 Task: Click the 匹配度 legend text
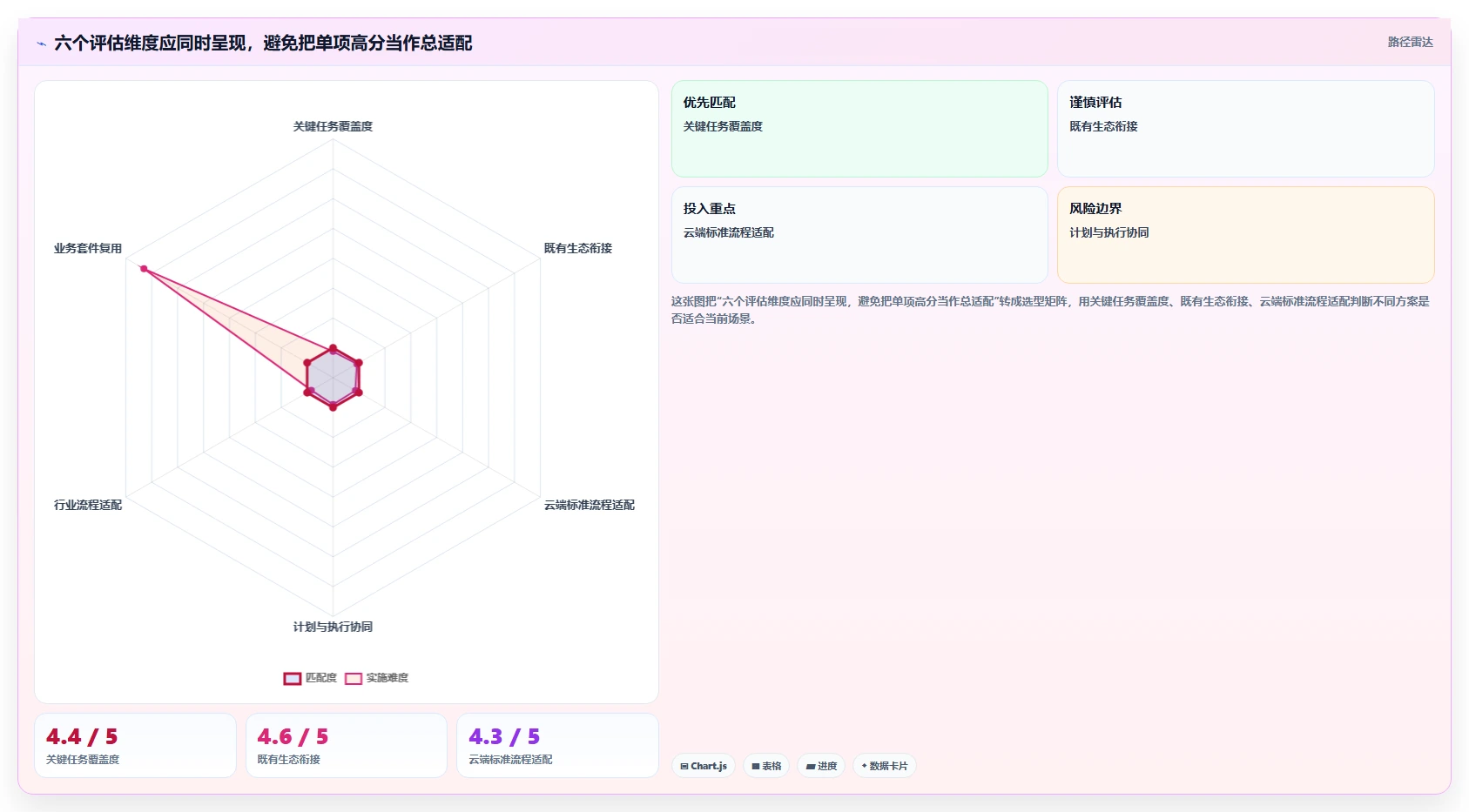[x=321, y=678]
